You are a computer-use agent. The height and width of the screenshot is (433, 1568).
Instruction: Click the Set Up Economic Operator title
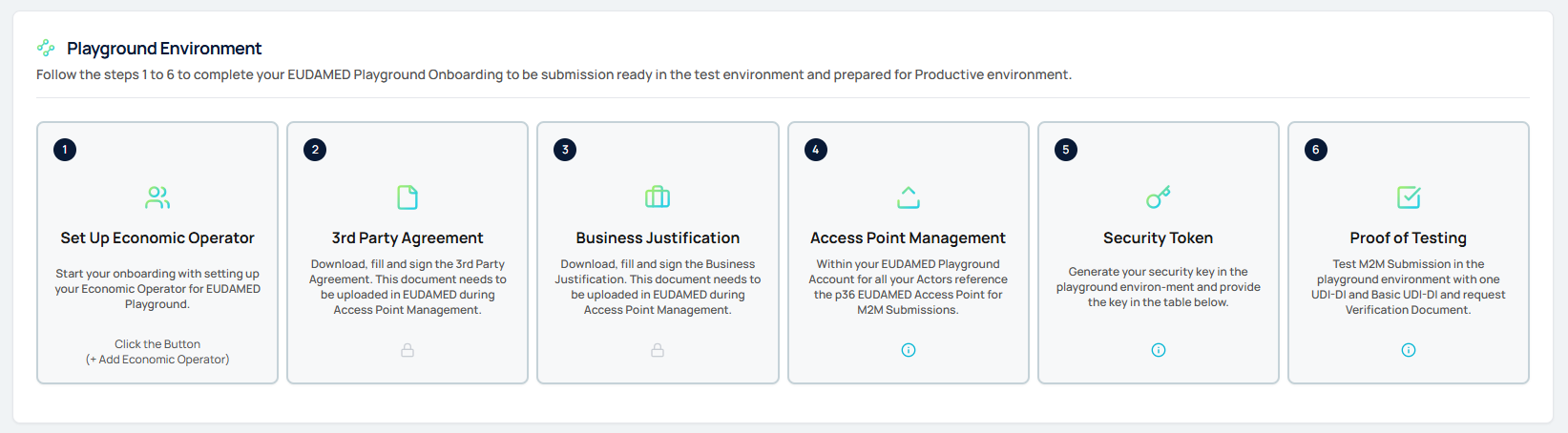tap(157, 238)
